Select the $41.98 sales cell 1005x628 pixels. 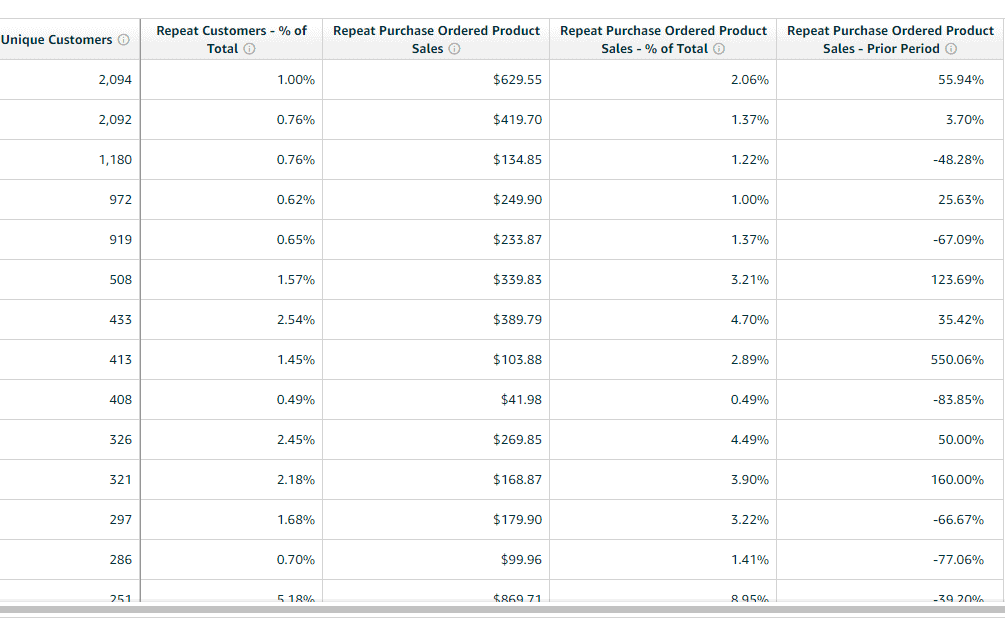pos(522,399)
